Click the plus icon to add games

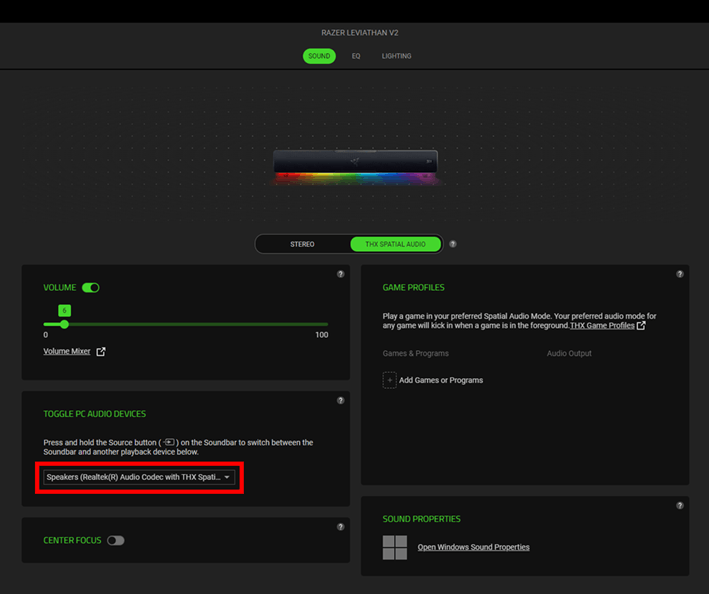click(x=389, y=380)
